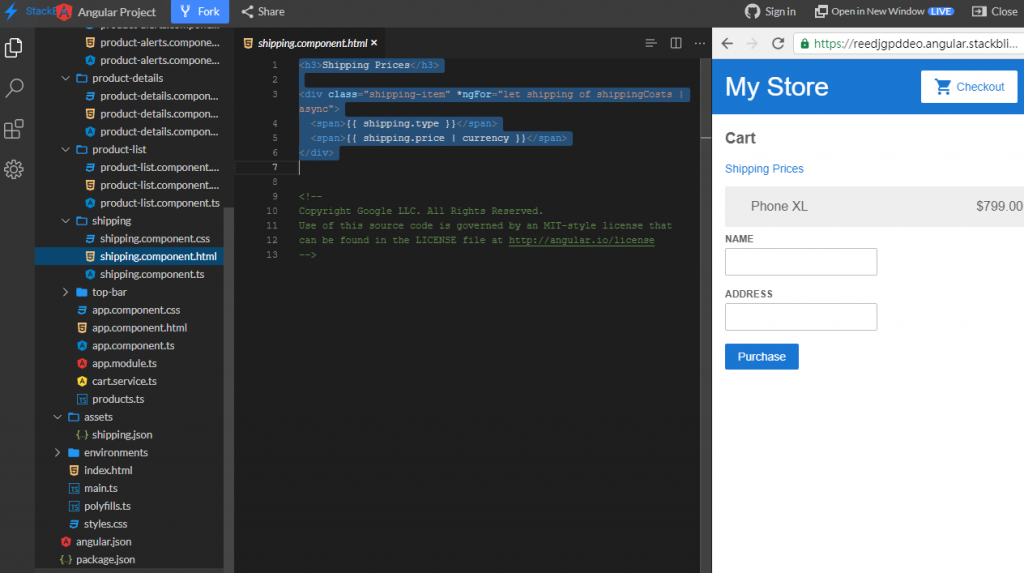The height and width of the screenshot is (573, 1024).
Task: Click the Angular icon beside app.module.ts
Action: (82, 364)
